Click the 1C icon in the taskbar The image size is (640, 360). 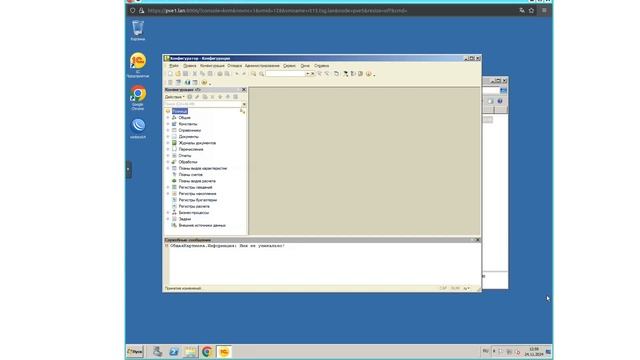[224, 351]
